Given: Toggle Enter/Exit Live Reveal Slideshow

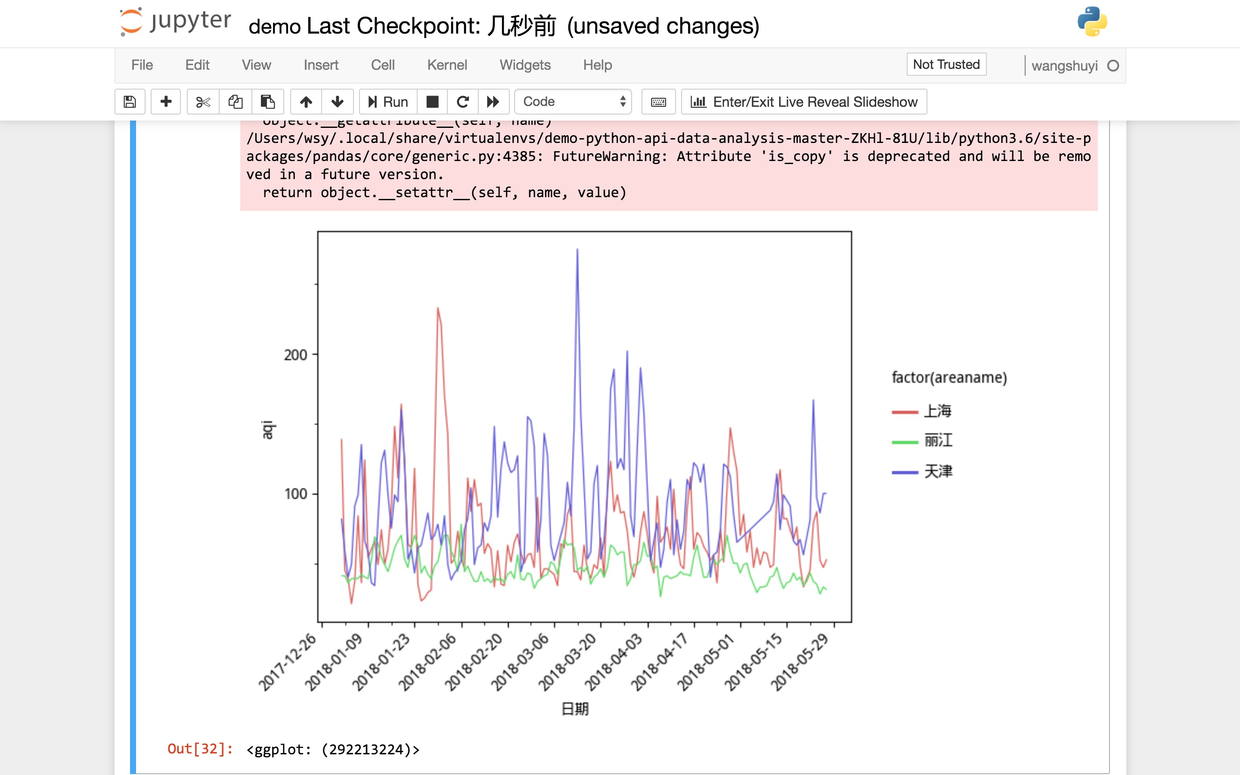Looking at the screenshot, I should pyautogui.click(x=804, y=102).
